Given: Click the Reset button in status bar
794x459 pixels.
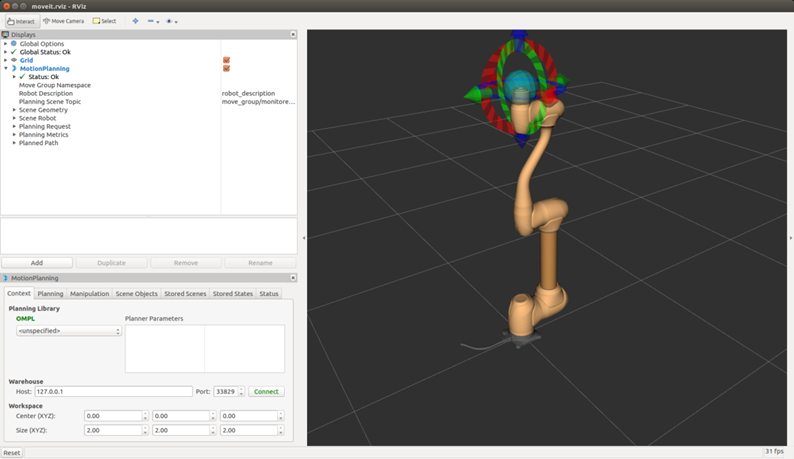Looking at the screenshot, I should (x=11, y=453).
